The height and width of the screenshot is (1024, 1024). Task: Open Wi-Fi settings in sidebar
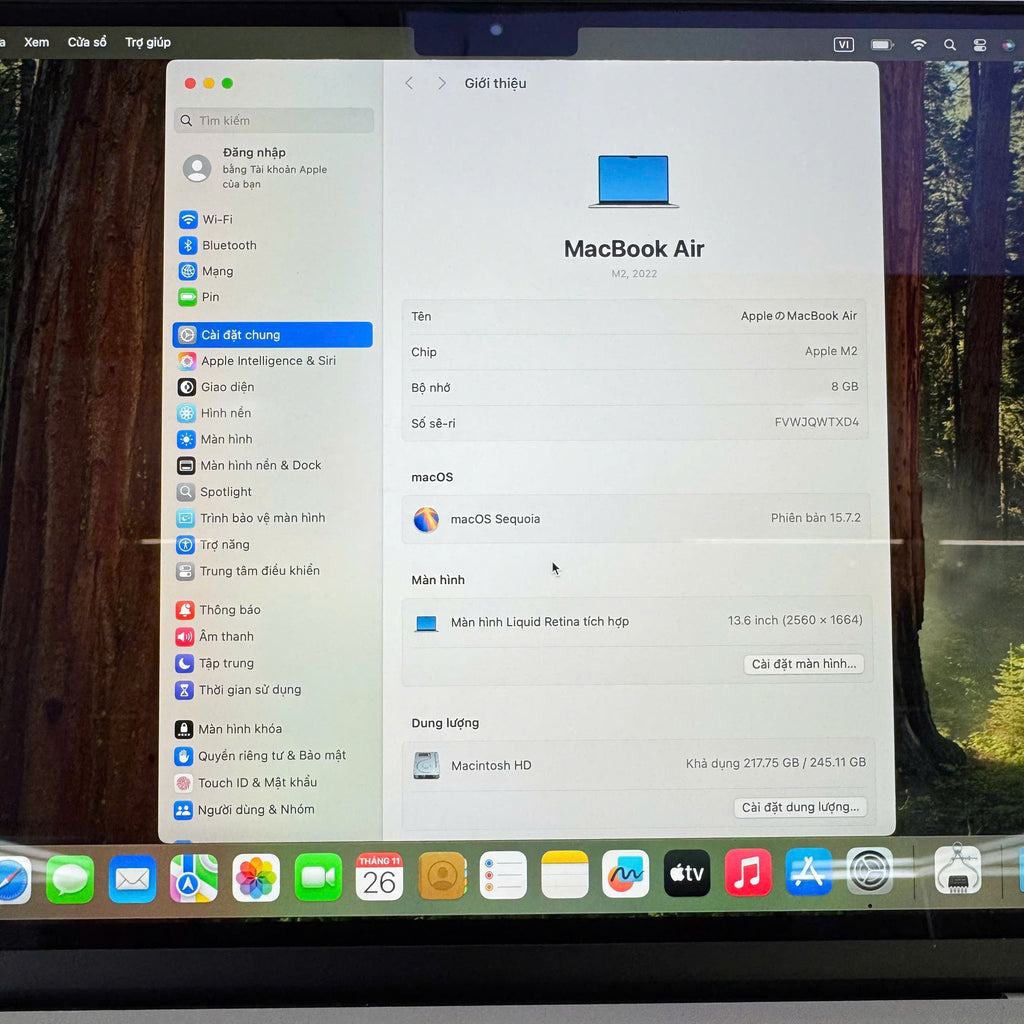[x=217, y=220]
